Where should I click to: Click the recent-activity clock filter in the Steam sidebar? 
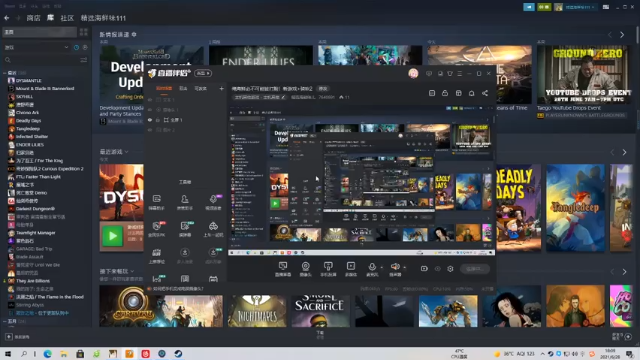pos(76,47)
